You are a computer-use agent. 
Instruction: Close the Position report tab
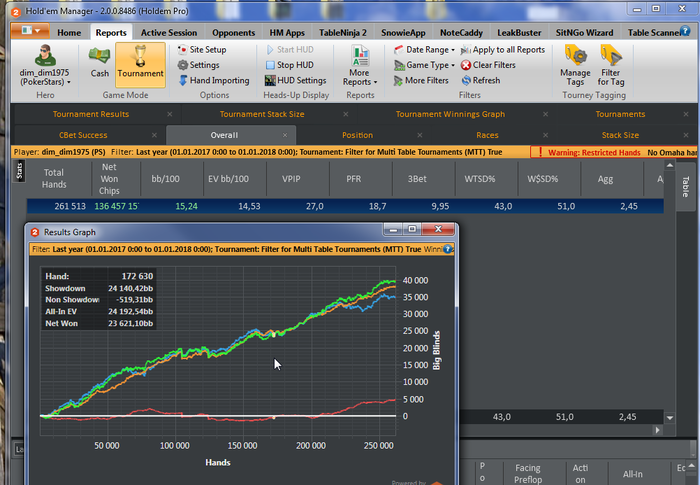(420, 135)
